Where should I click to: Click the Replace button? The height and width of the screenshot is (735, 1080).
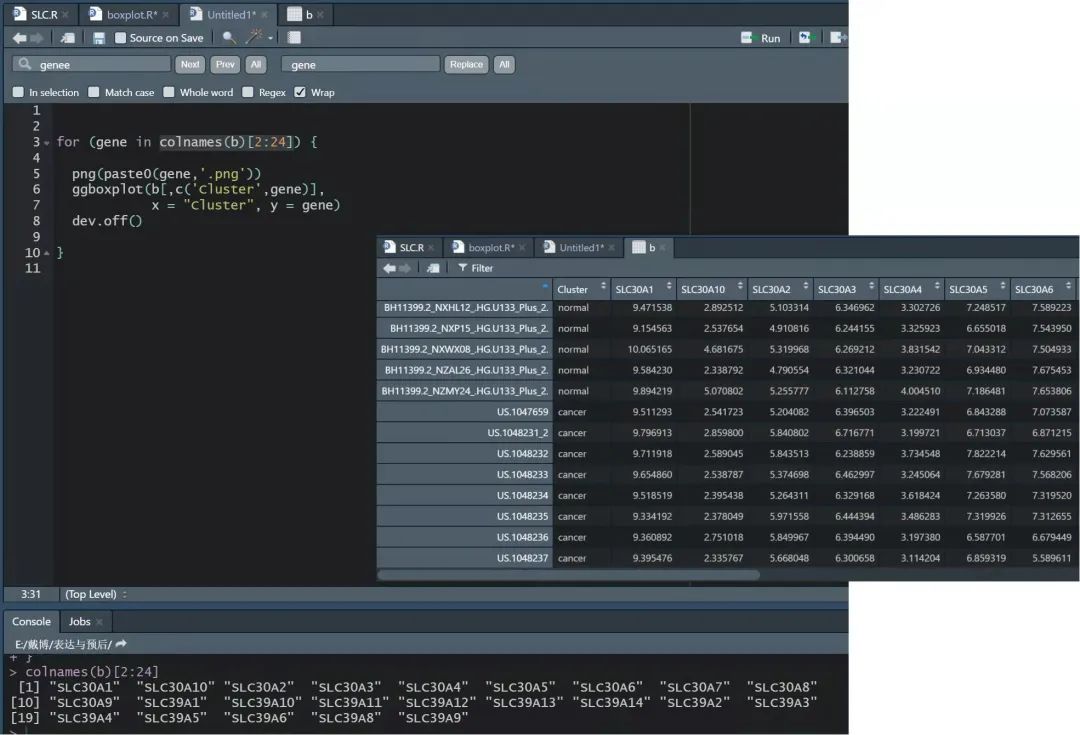[466, 64]
